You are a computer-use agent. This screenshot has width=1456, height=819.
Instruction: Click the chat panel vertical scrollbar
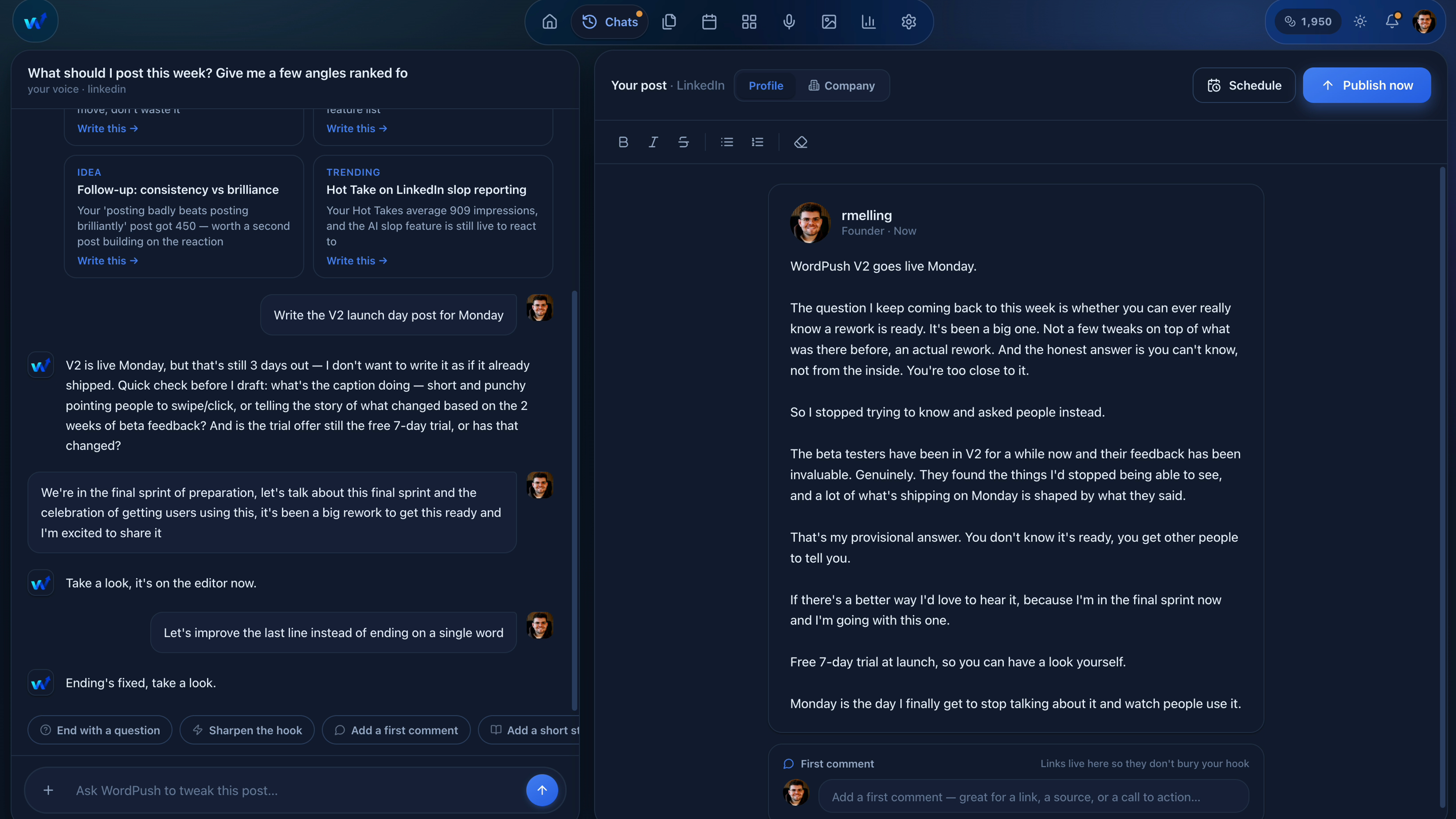coord(575,500)
